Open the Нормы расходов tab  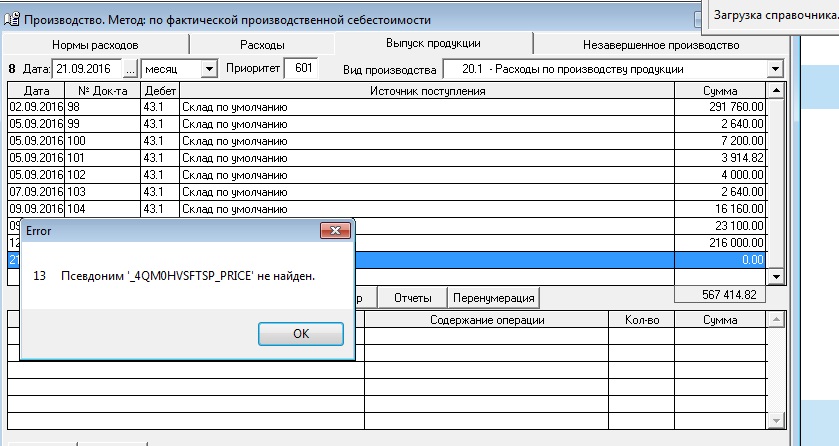point(96,45)
